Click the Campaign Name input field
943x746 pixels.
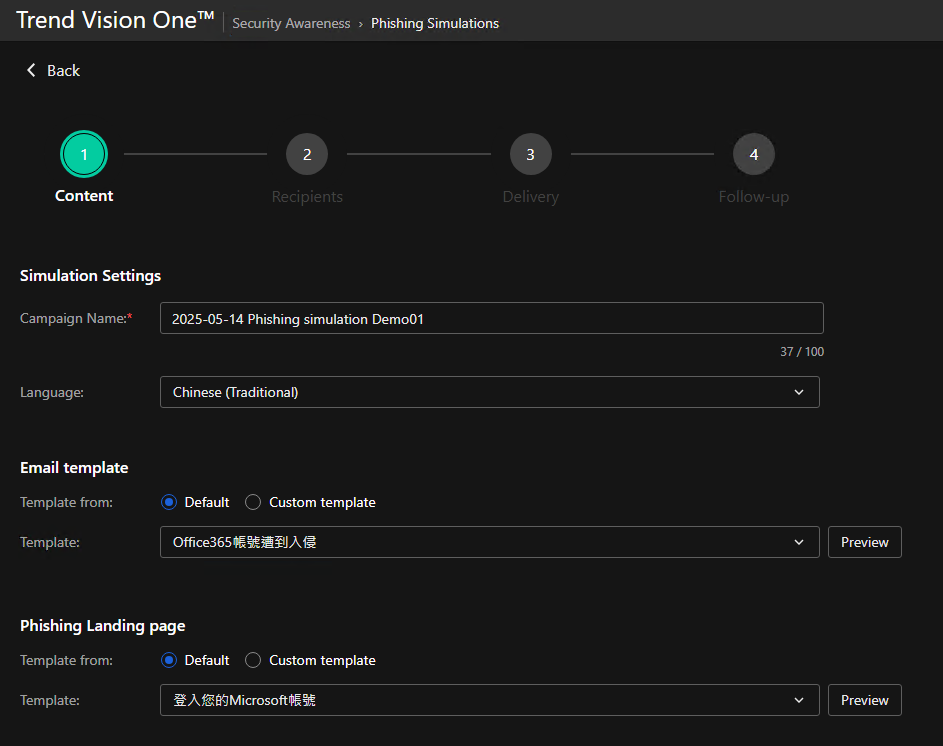pyautogui.click(x=491, y=318)
